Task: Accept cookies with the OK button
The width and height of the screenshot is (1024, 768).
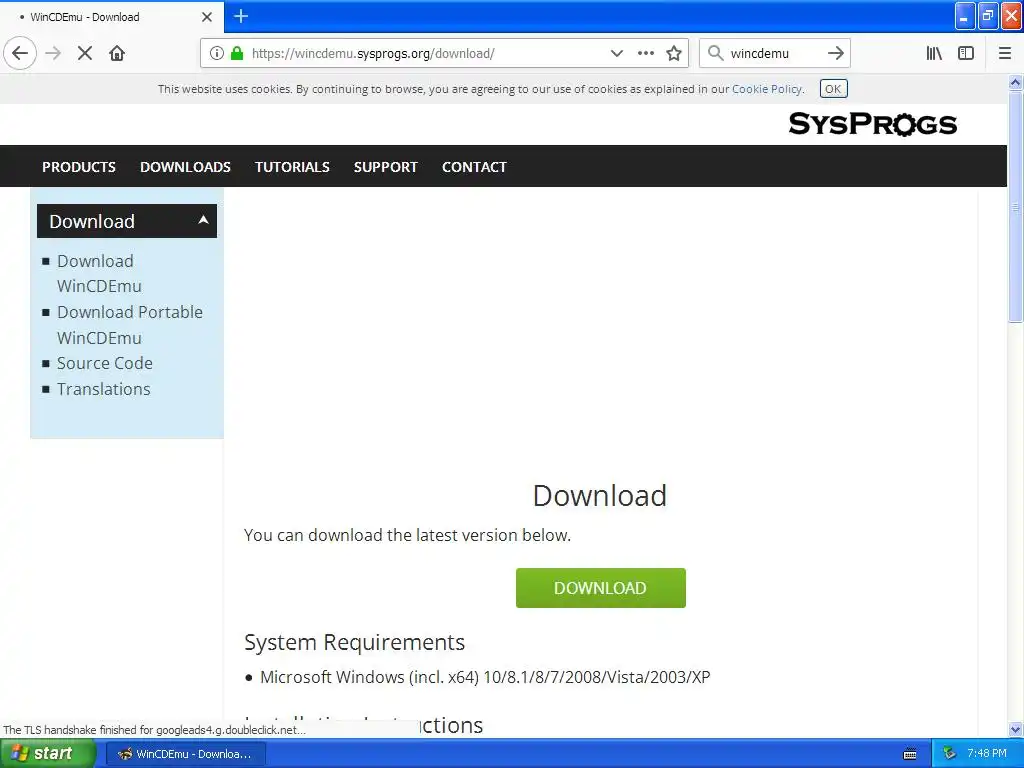Action: (x=833, y=89)
